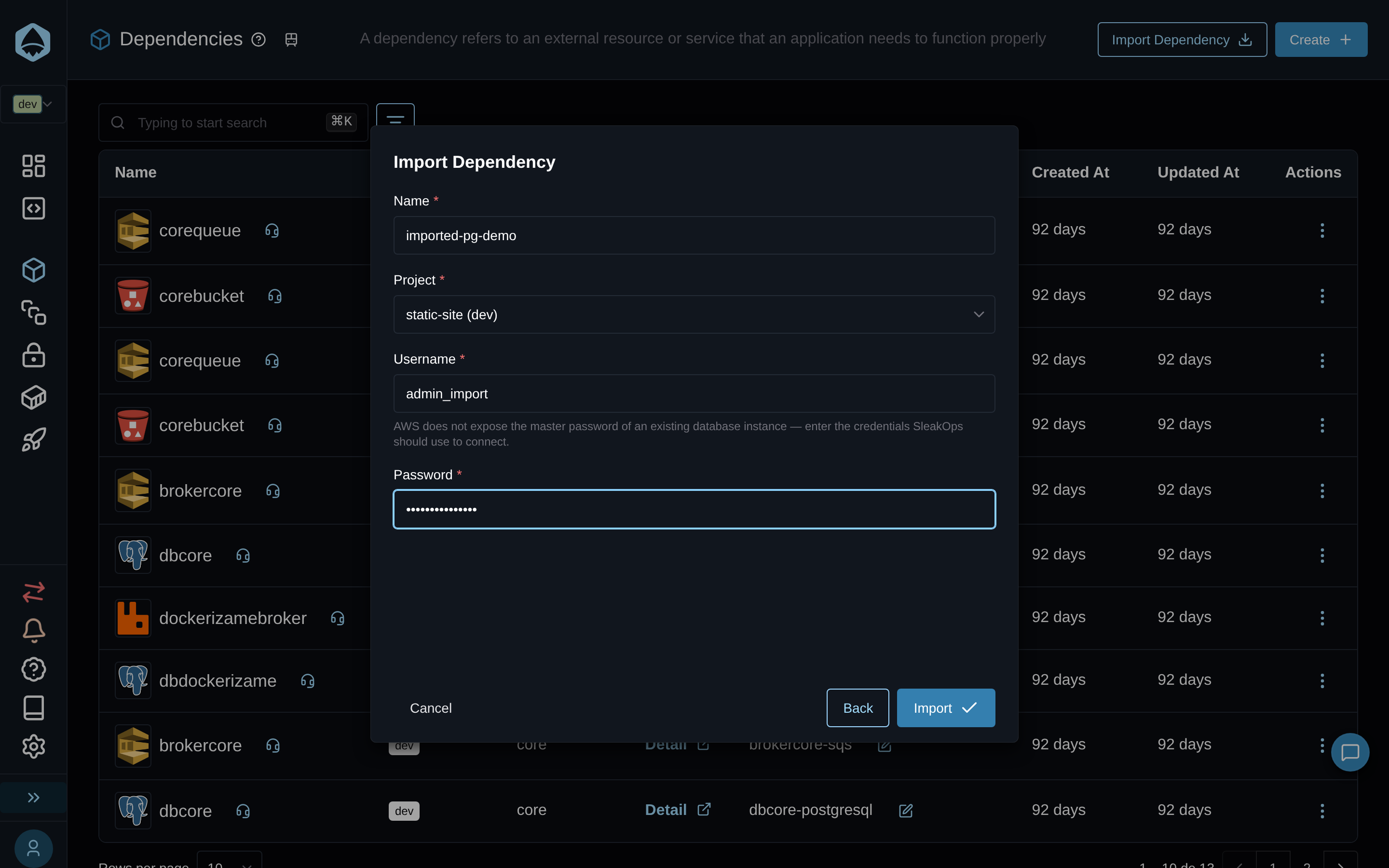Viewport: 1389px width, 868px height.
Task: Open the package box icon in the sidebar
Action: coord(33,397)
